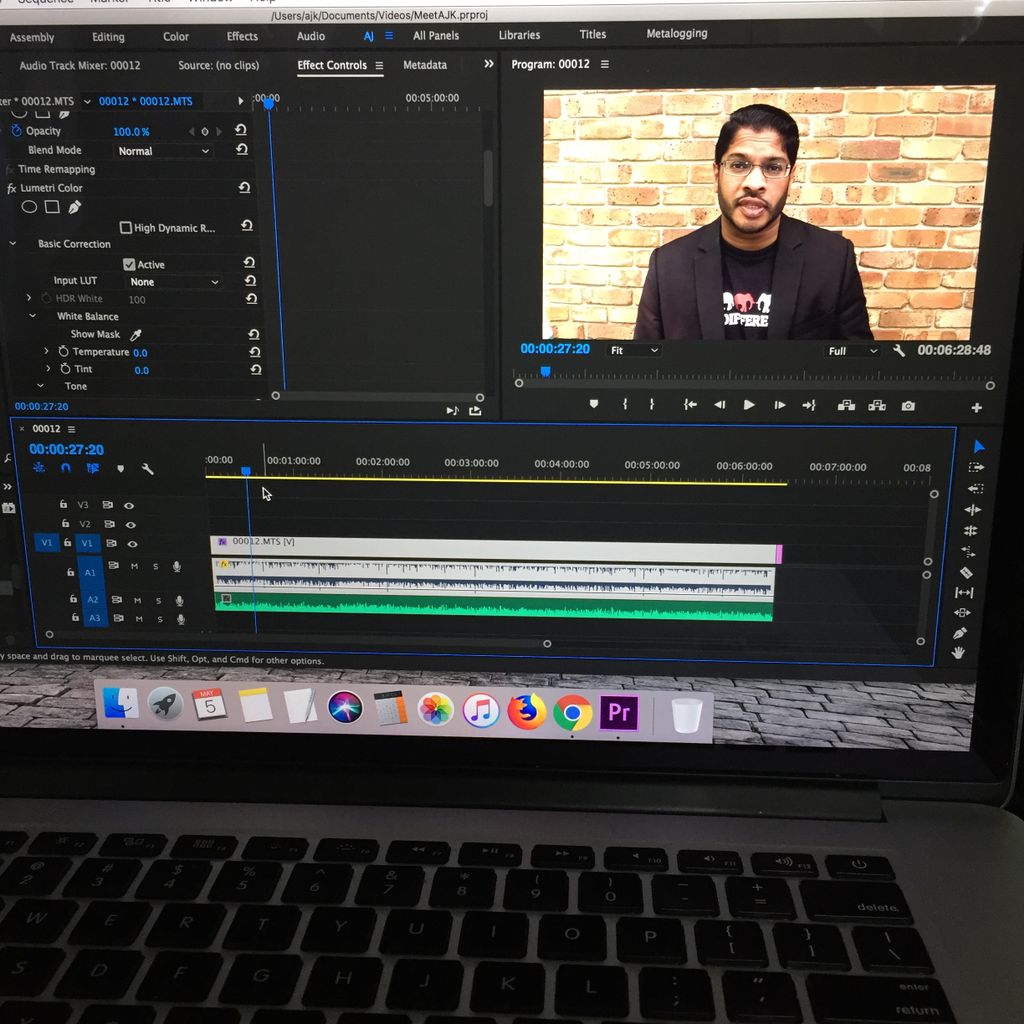Image resolution: width=1024 pixels, height=1024 pixels.
Task: Open Google Chrome from the dock
Action: (x=573, y=712)
